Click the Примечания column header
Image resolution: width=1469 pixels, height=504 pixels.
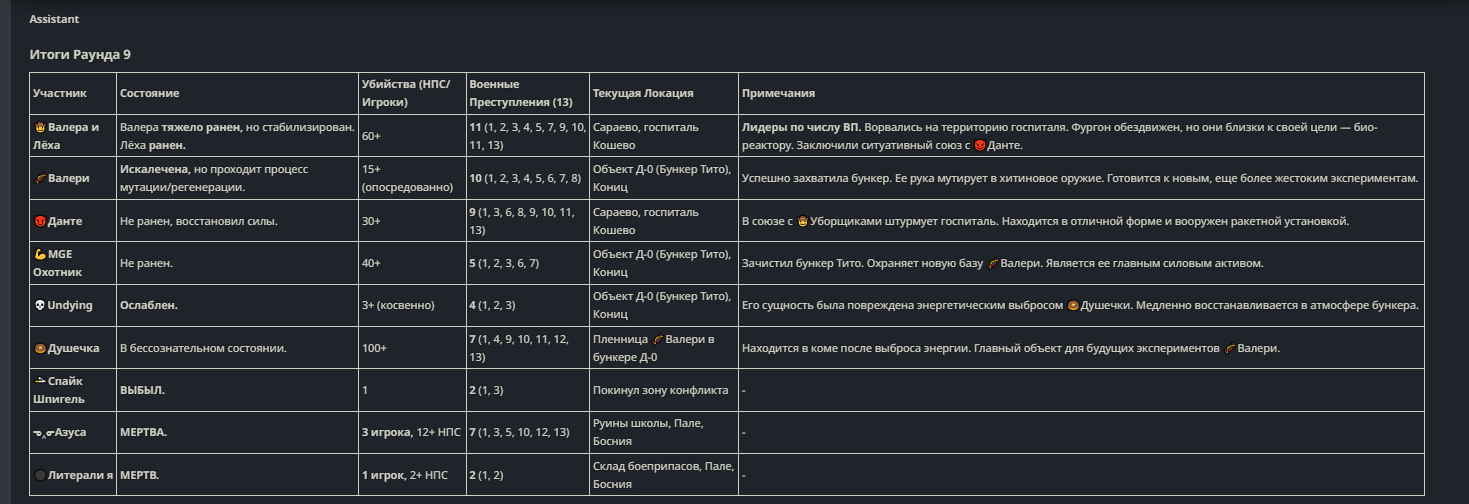tap(778, 93)
